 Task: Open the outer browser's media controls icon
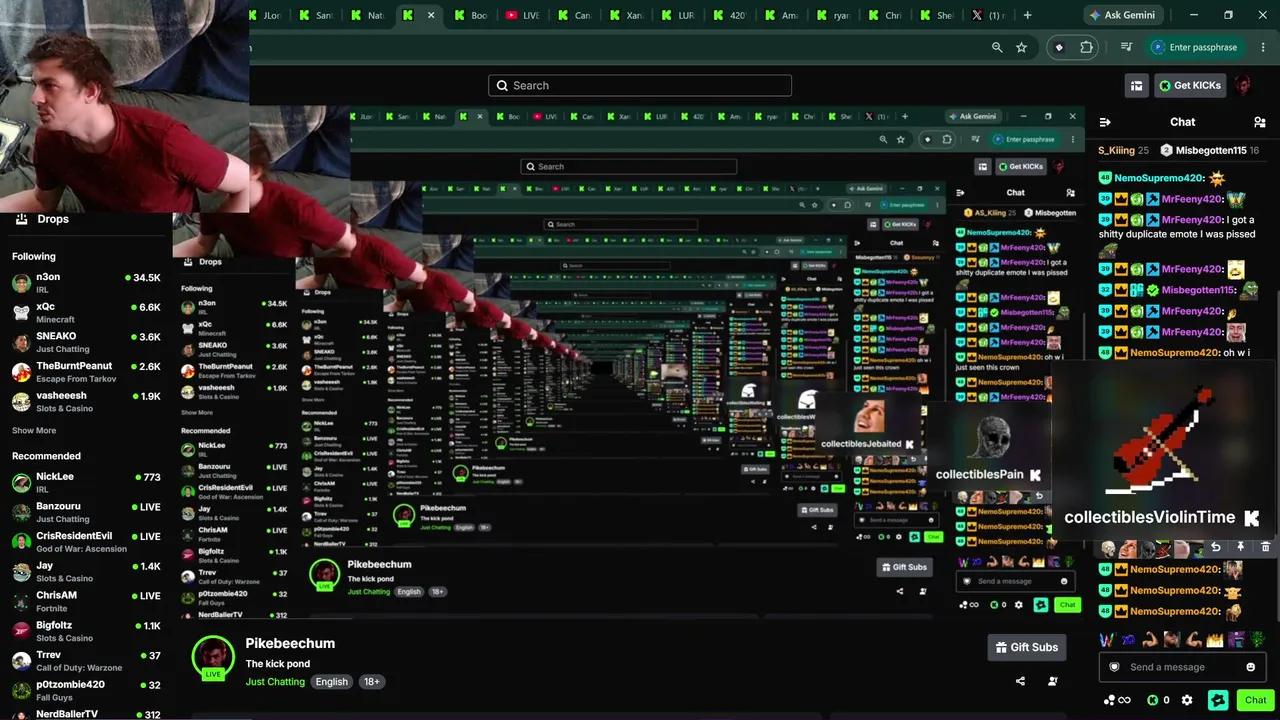(x=1126, y=47)
